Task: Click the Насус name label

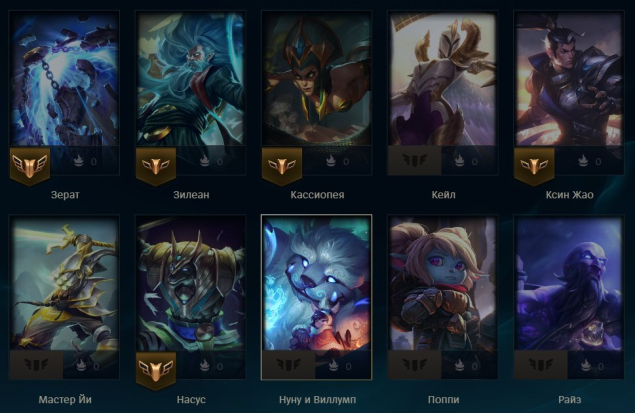Action: pyautogui.click(x=191, y=400)
